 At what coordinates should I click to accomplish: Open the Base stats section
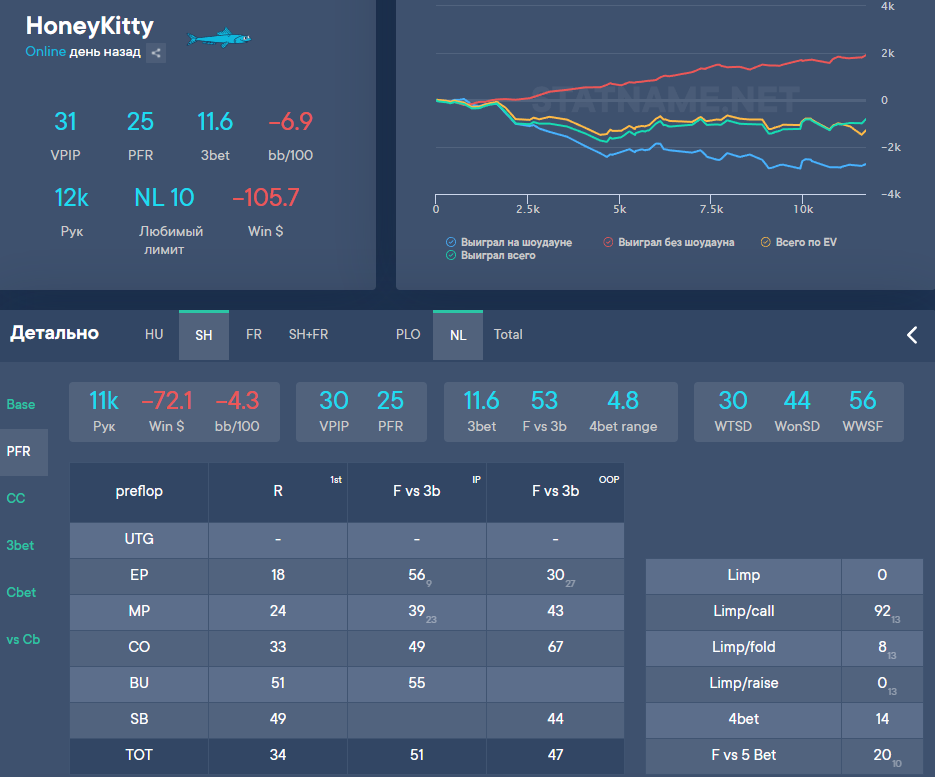tap(21, 405)
